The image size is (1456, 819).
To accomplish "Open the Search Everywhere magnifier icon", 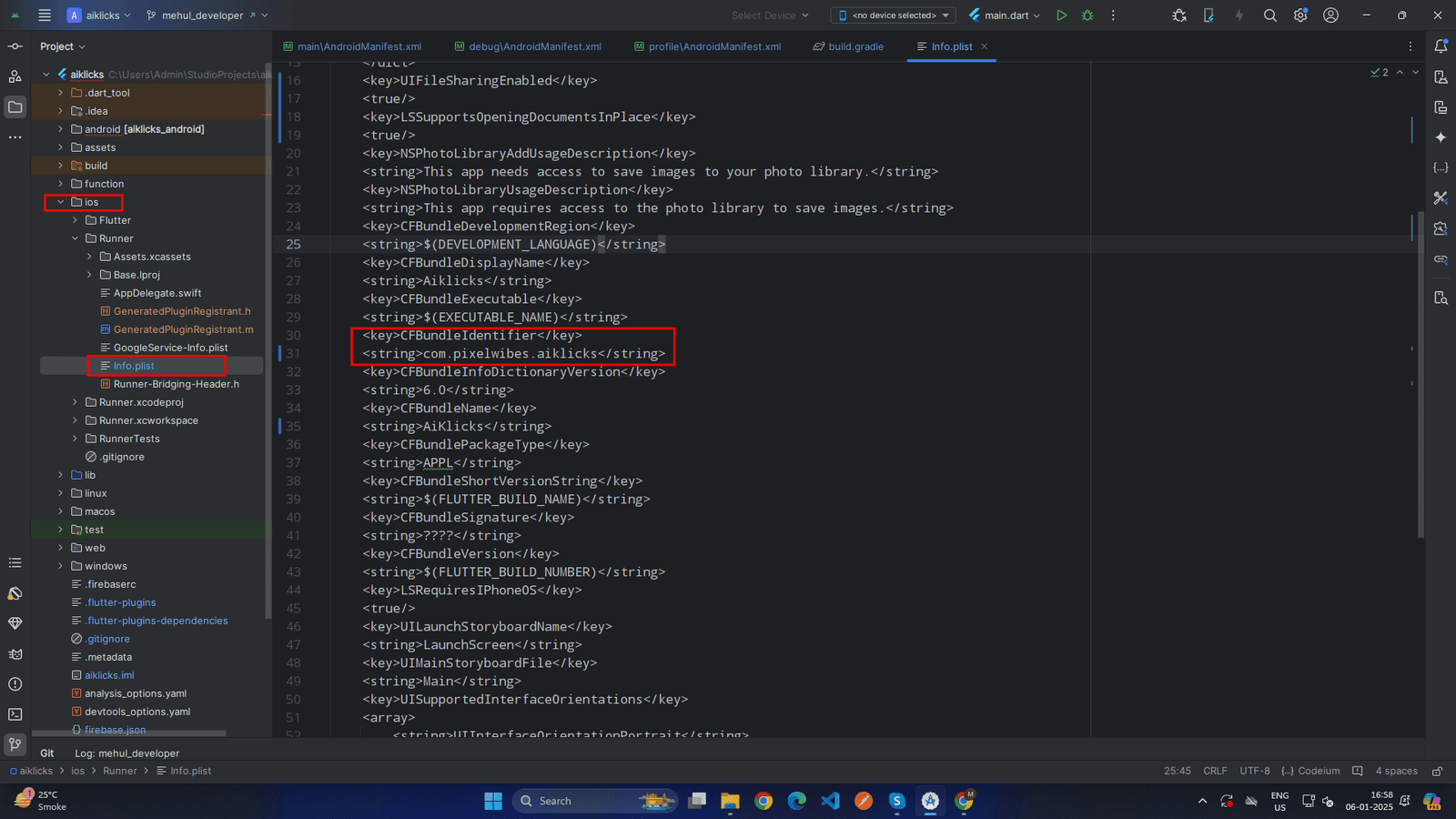I will coord(1270,15).
